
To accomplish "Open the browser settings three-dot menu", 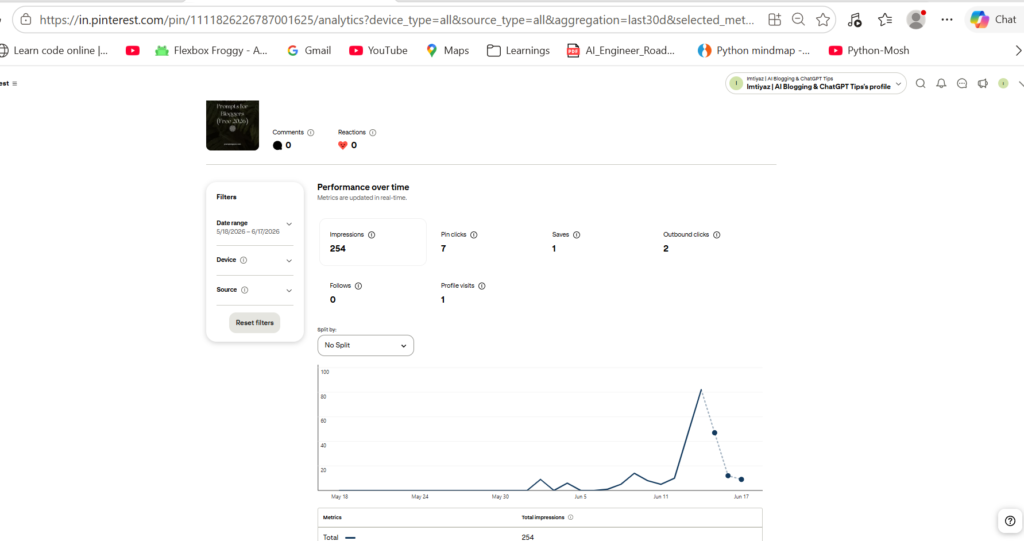I will [947, 20].
